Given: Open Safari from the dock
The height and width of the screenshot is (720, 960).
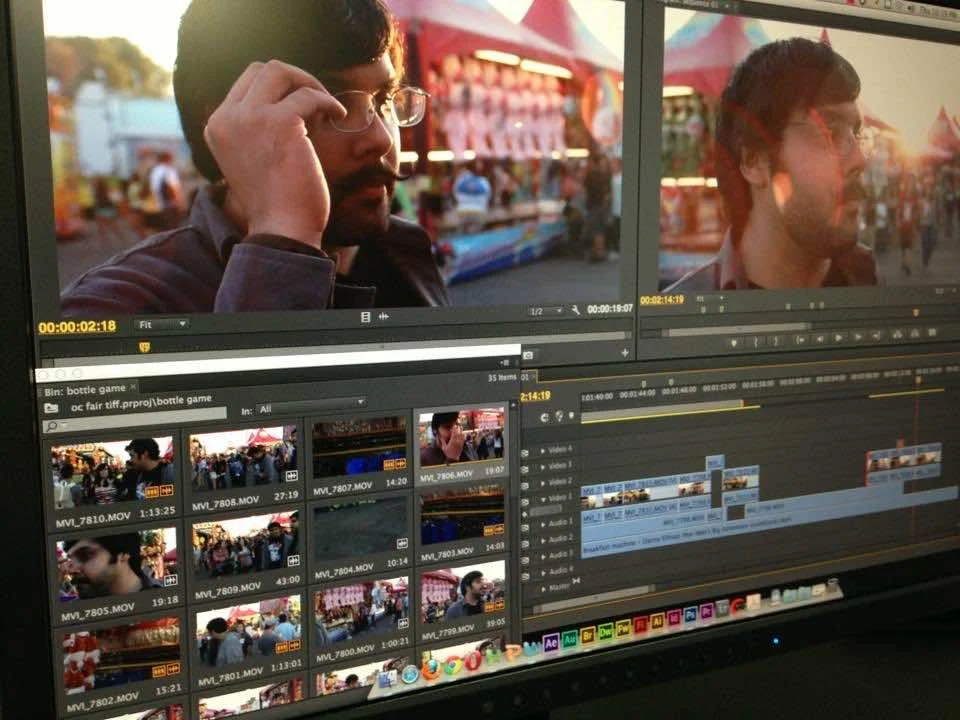Looking at the screenshot, I should [410, 674].
